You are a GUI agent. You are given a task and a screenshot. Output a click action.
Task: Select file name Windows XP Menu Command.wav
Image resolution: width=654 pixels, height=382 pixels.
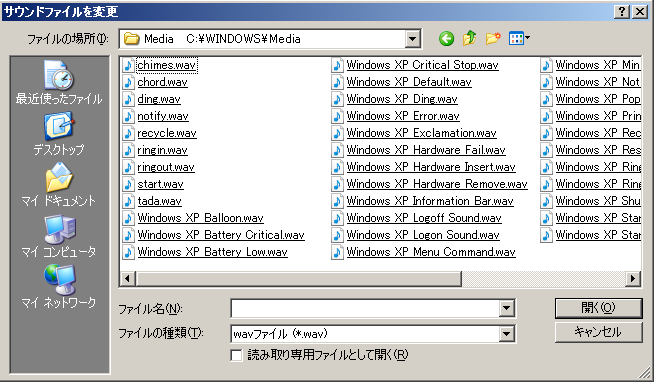[x=431, y=252]
